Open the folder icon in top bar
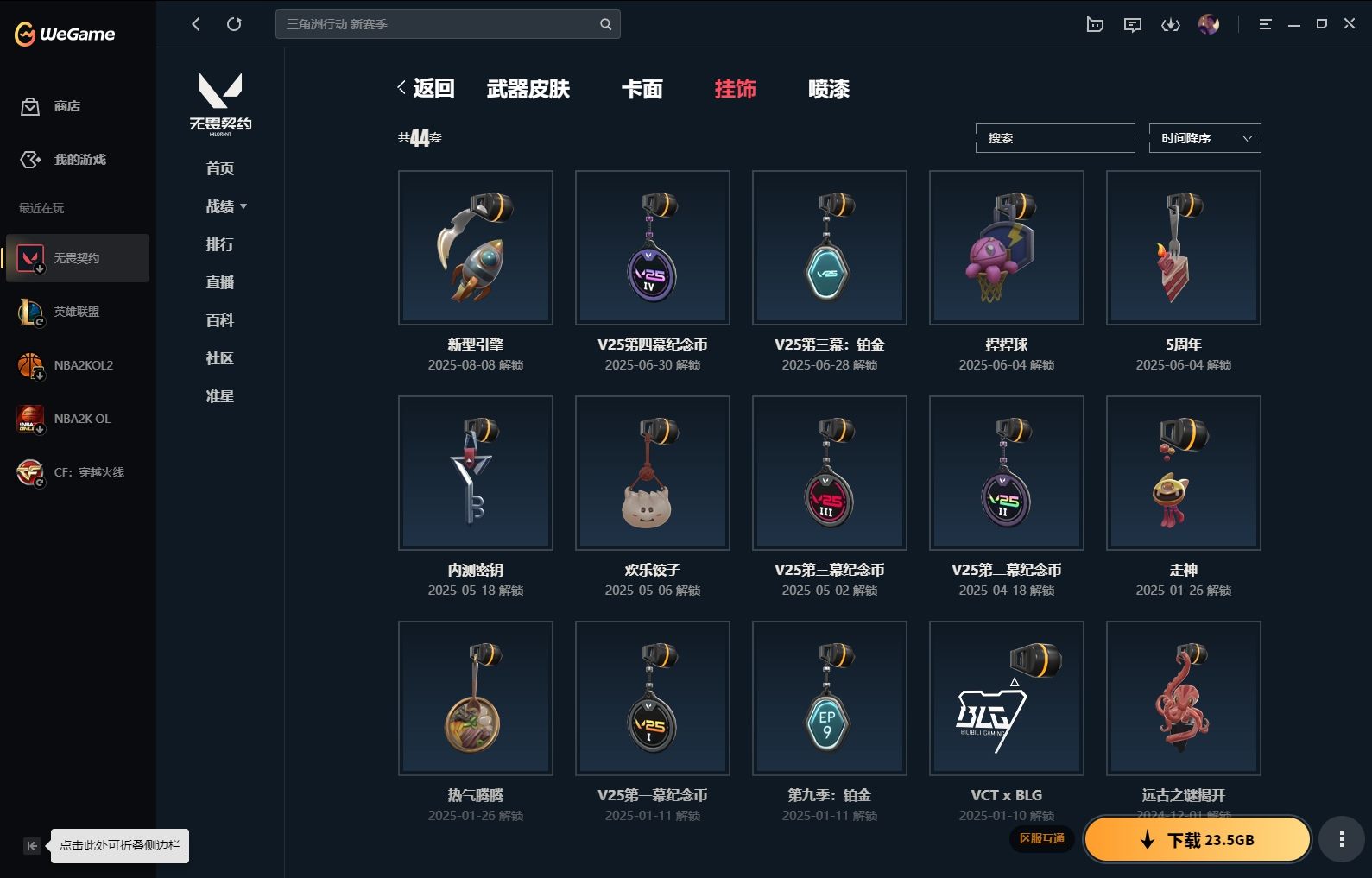Image resolution: width=1372 pixels, height=878 pixels. [1095, 24]
